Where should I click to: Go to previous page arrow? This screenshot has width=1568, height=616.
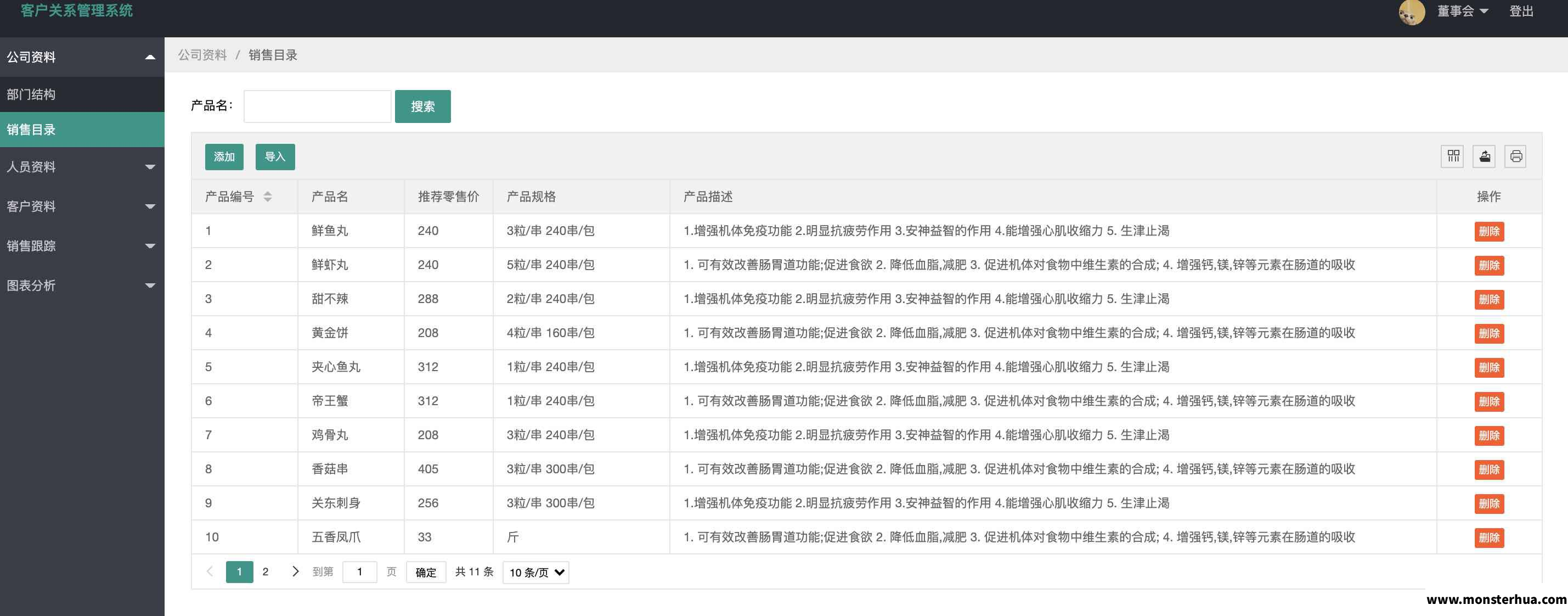[x=210, y=572]
